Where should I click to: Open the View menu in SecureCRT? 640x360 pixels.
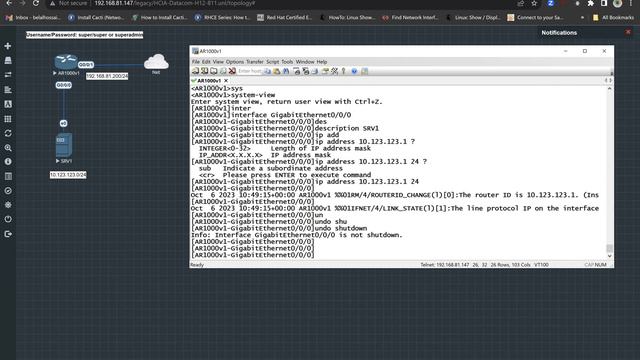(x=218, y=62)
